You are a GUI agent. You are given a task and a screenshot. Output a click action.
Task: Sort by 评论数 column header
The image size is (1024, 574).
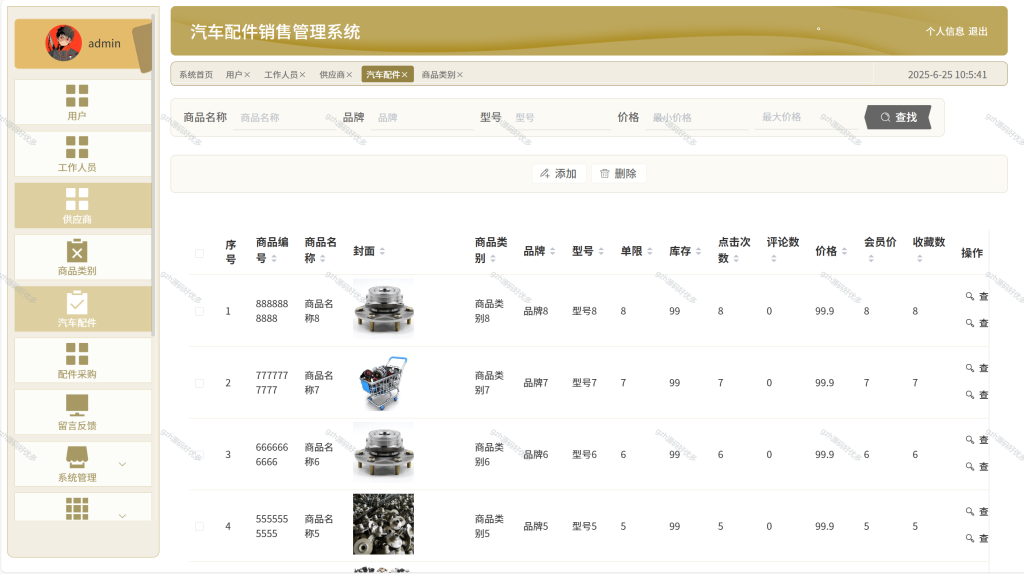click(x=782, y=250)
